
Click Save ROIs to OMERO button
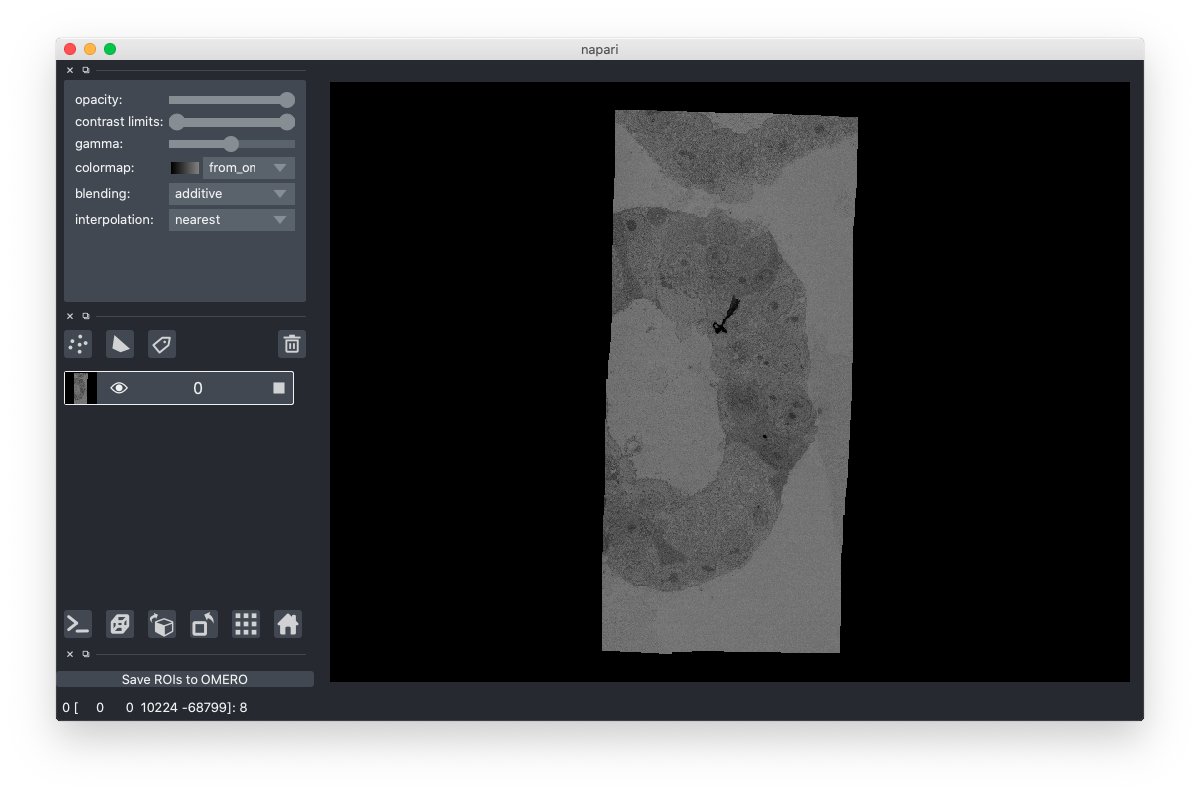pos(185,679)
